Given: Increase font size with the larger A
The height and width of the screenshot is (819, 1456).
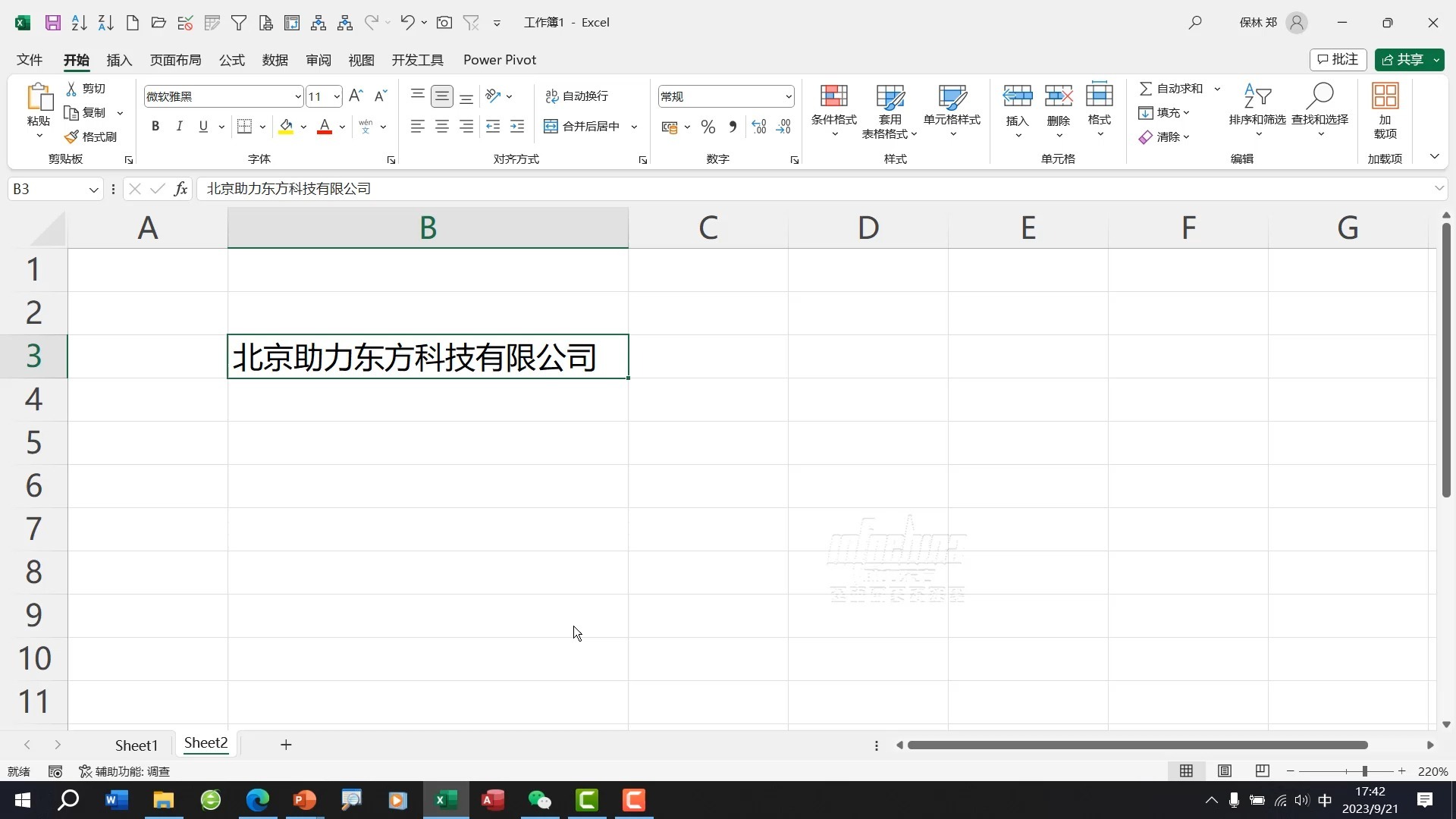Looking at the screenshot, I should (x=356, y=96).
